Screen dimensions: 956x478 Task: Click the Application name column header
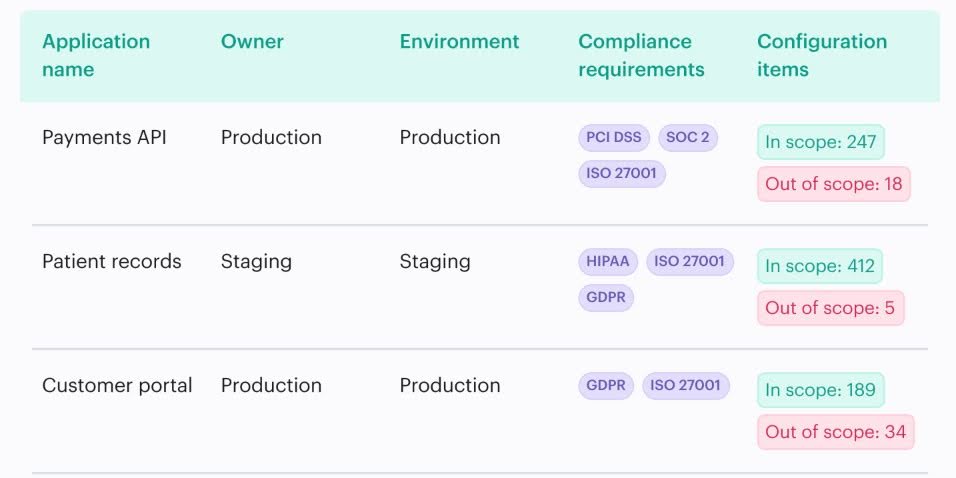[x=96, y=55]
